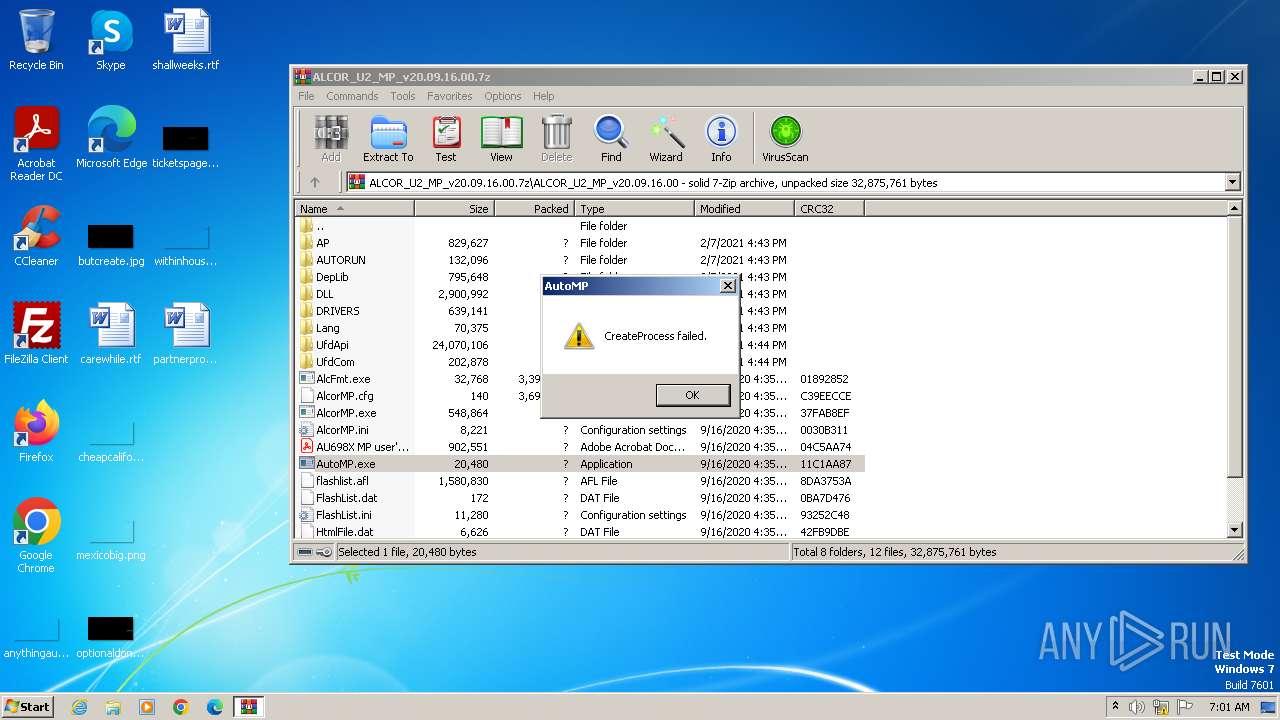The width and height of the screenshot is (1280, 720).
Task: Click the Extract To toolbar icon
Action: 387,138
